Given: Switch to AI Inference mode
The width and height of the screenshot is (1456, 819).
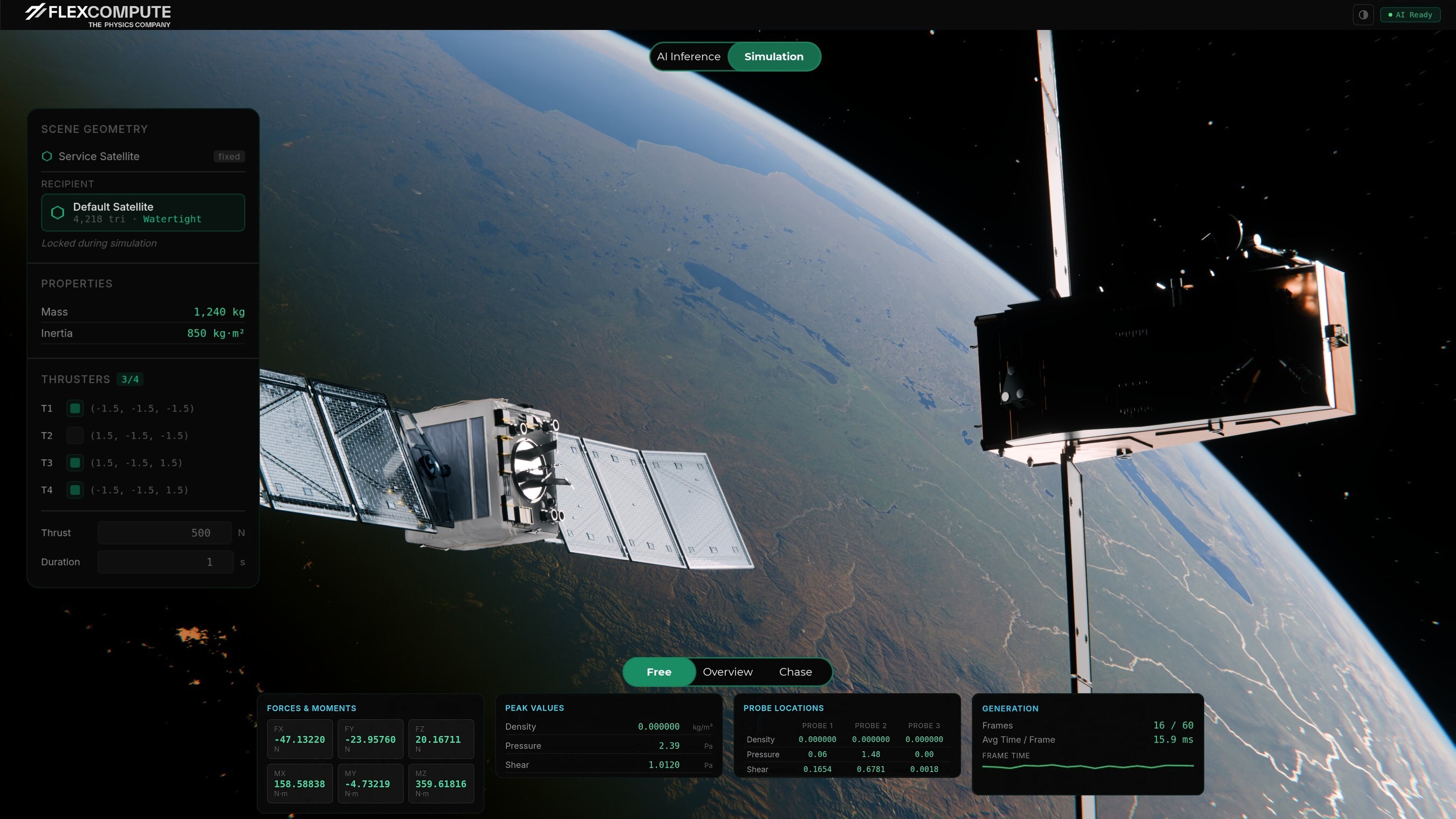Looking at the screenshot, I should (689, 57).
